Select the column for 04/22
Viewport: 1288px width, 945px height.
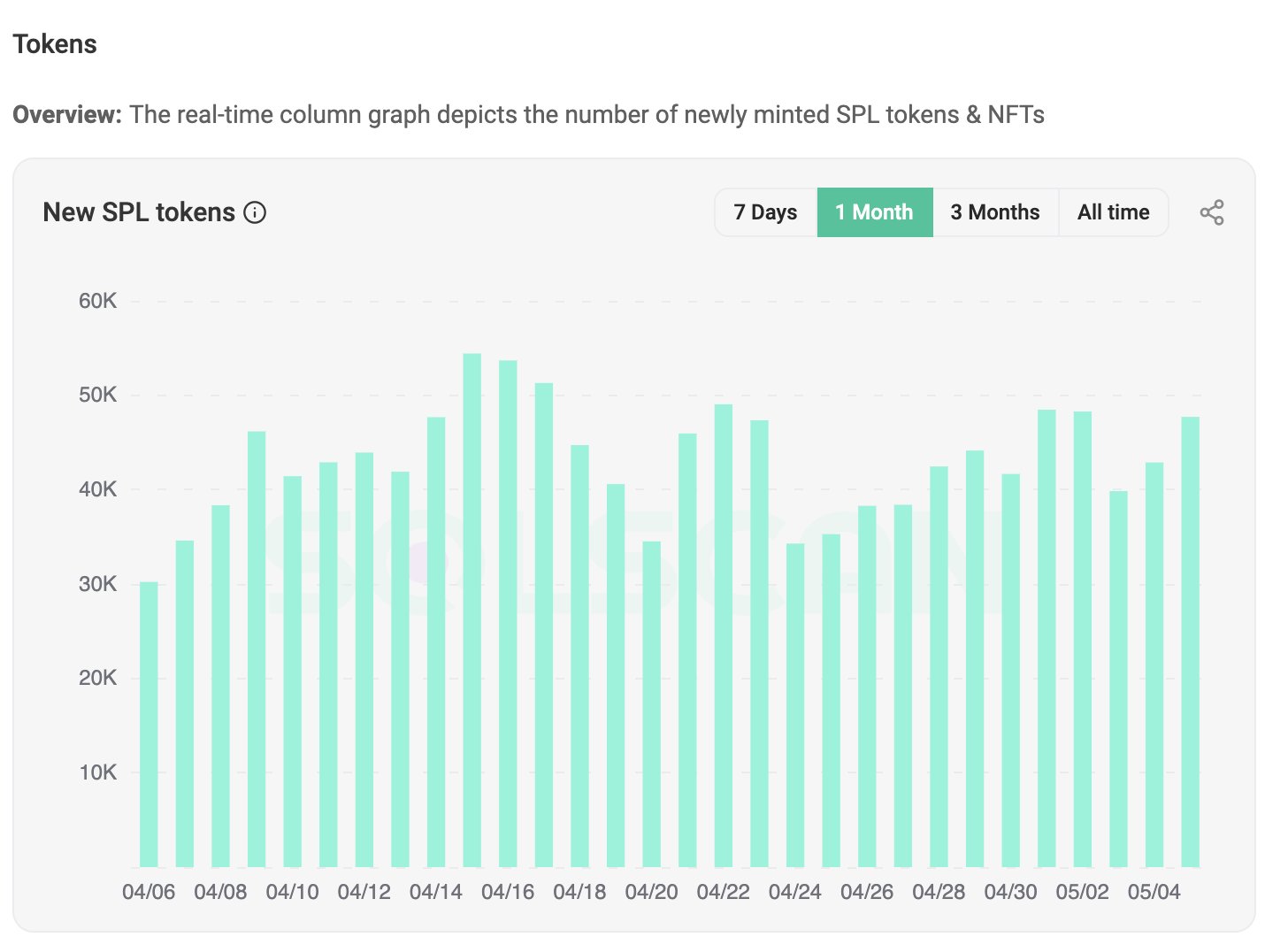pos(724,635)
